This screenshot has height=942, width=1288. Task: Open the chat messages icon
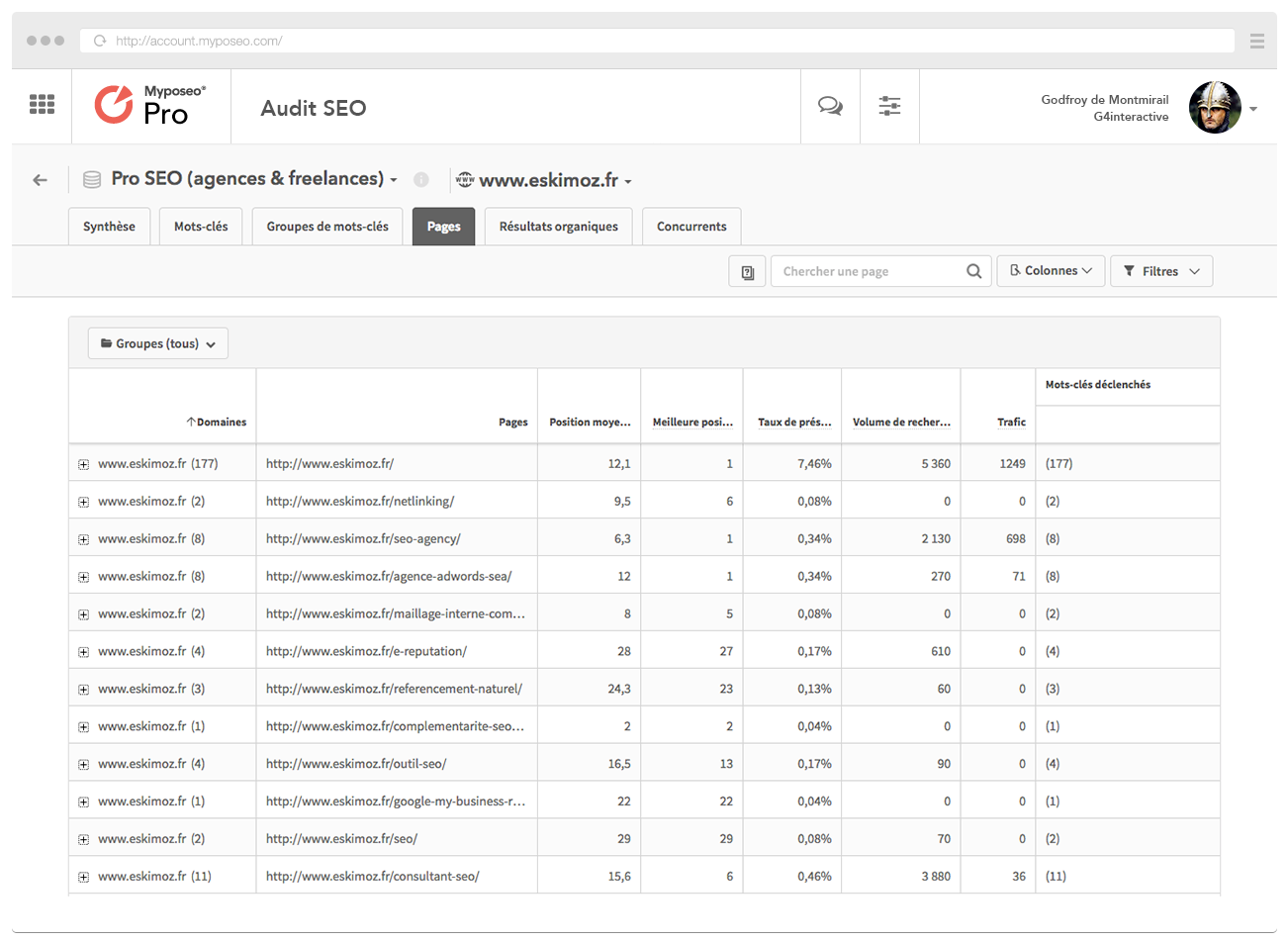830,106
